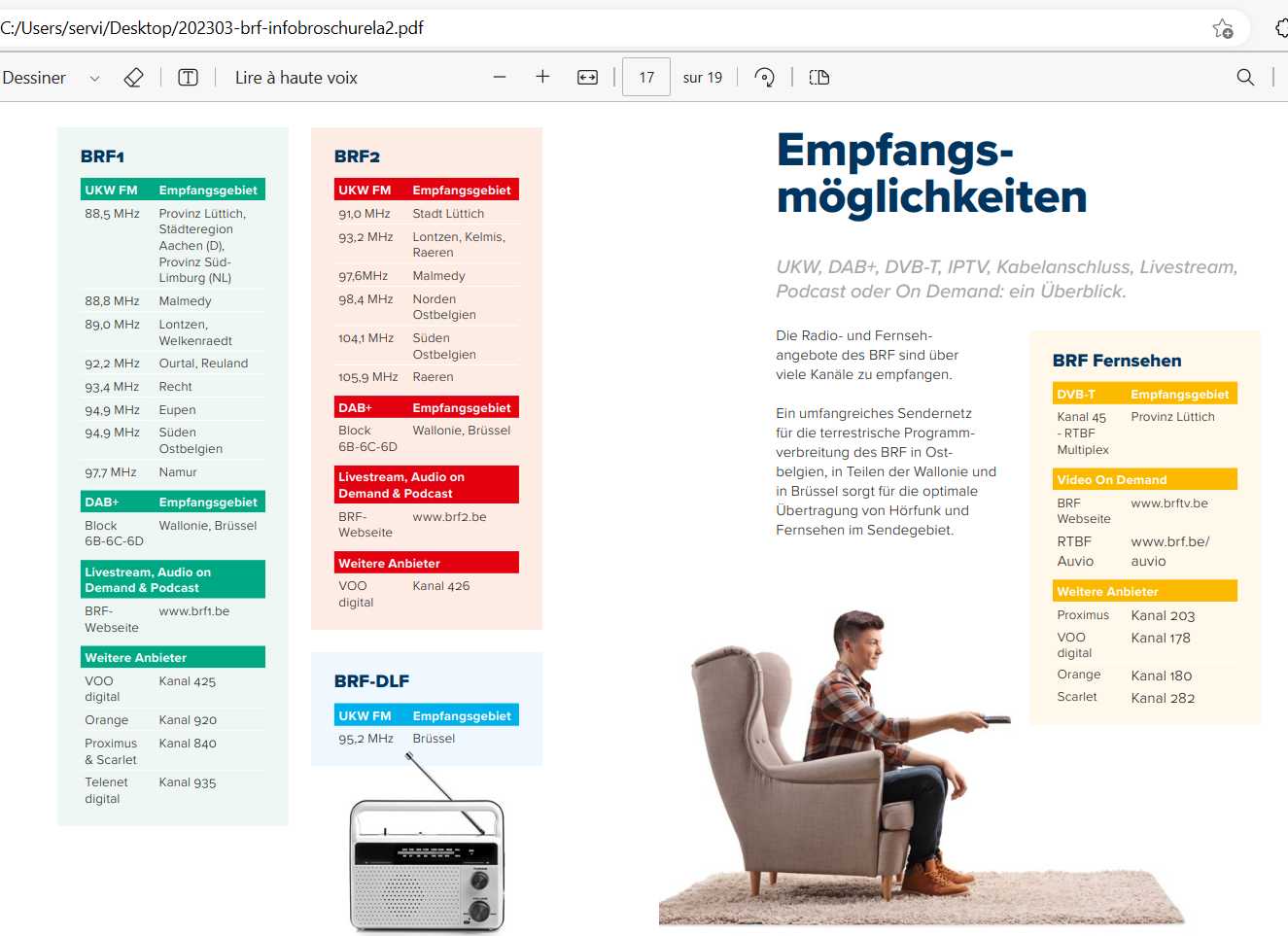Select the 88,5 MHz frequency
The image size is (1288, 936).
(112, 214)
